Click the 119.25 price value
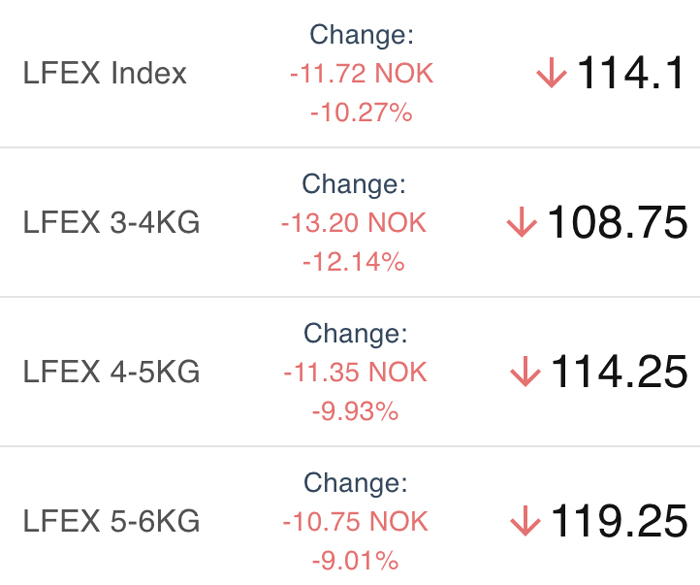The image size is (700, 585). point(619,521)
